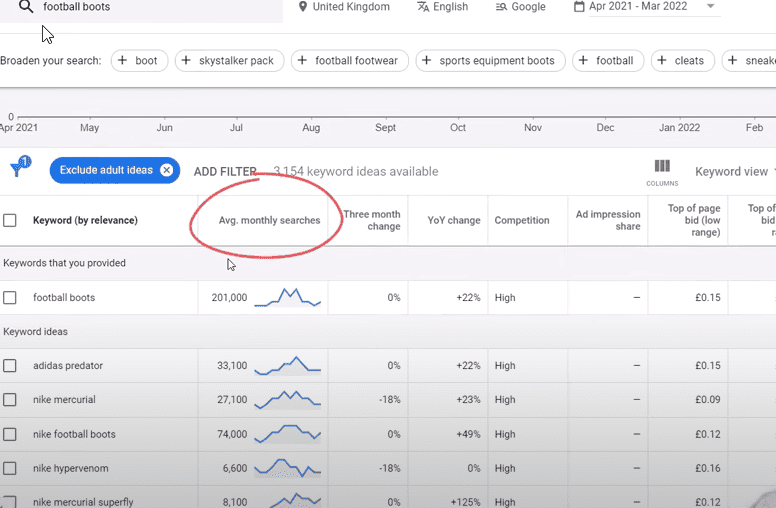
Task: Click the £0.09 top of page bid
Action: (708, 400)
